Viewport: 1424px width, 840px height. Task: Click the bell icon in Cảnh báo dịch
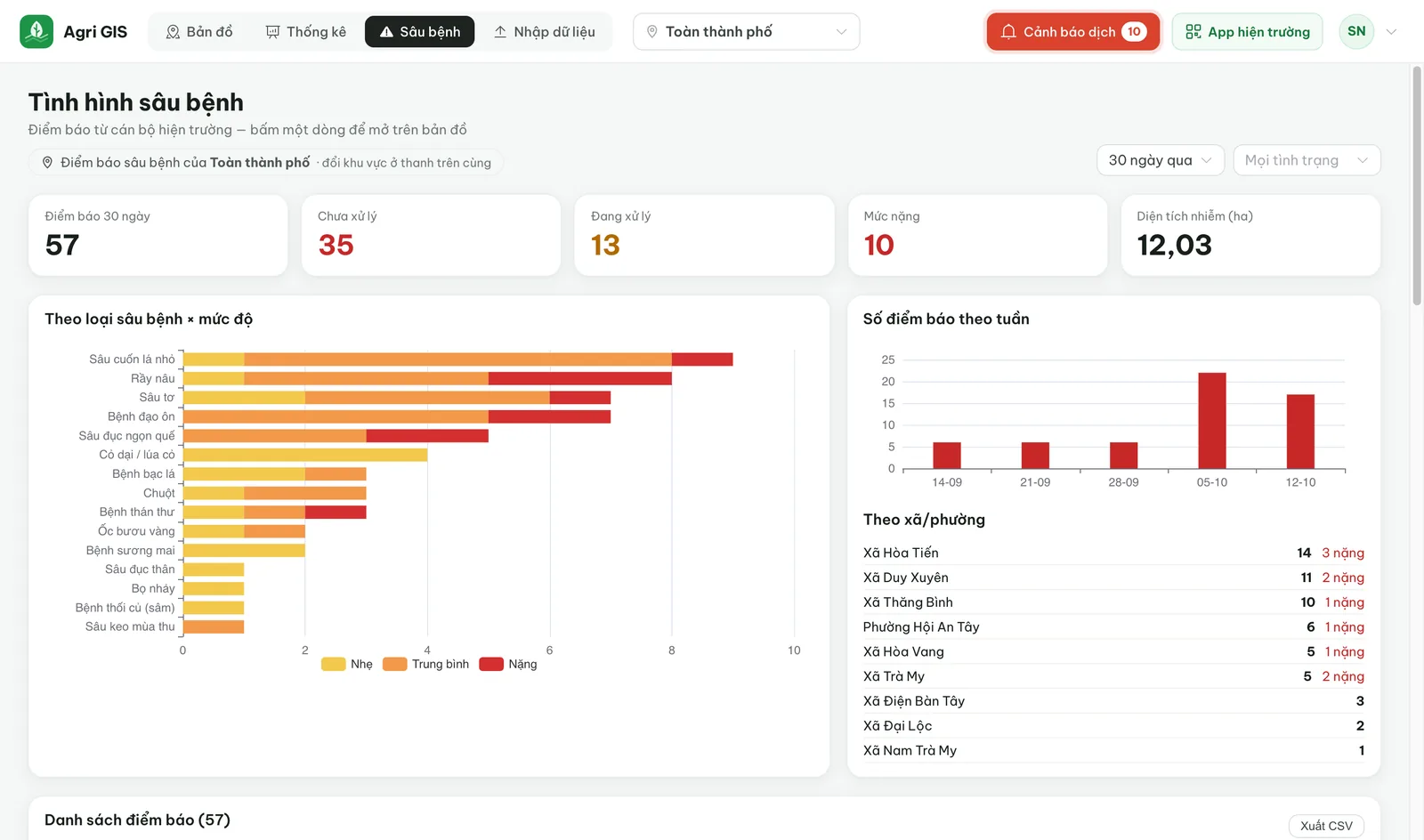1008,32
